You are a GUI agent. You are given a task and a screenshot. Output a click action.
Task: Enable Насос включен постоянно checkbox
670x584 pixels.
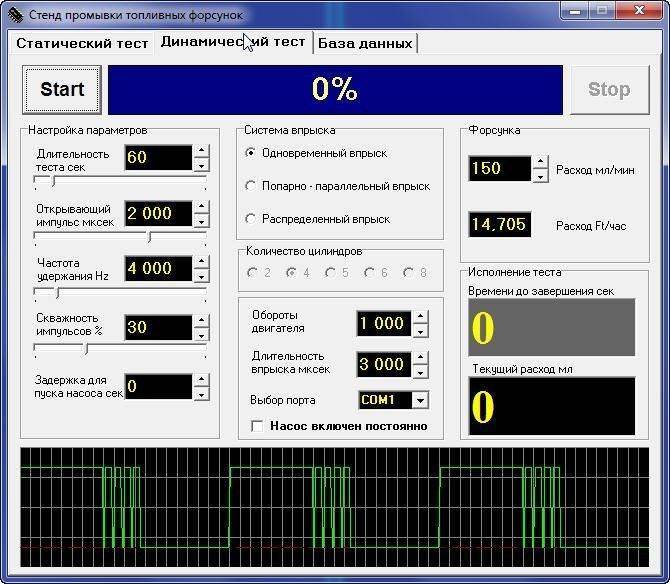(257, 426)
